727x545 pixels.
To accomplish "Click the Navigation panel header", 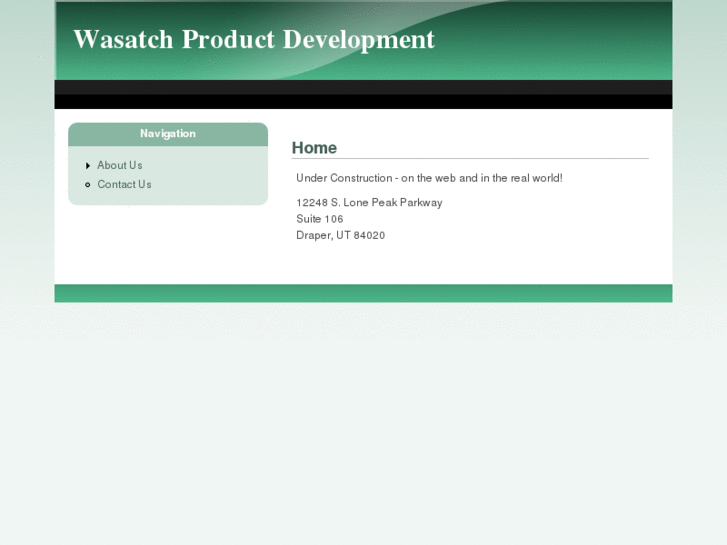I will coord(168,134).
